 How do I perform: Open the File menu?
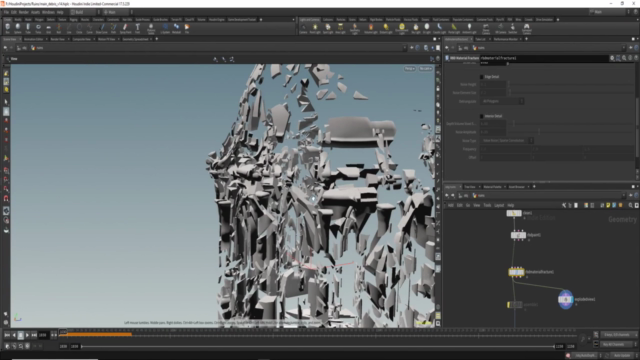pyautogui.click(x=6, y=12)
